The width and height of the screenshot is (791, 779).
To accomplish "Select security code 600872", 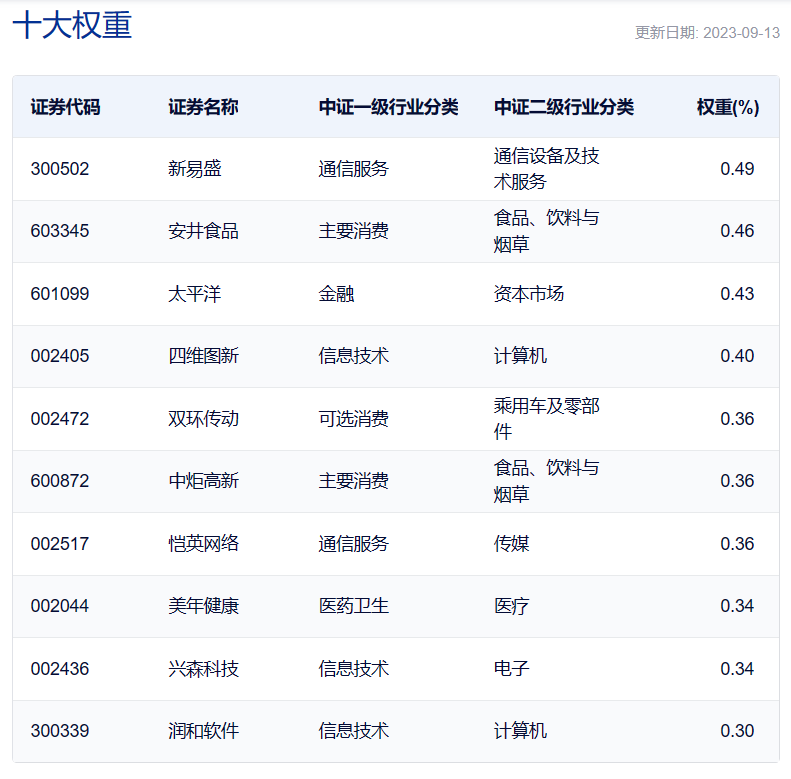I will 60,481.
